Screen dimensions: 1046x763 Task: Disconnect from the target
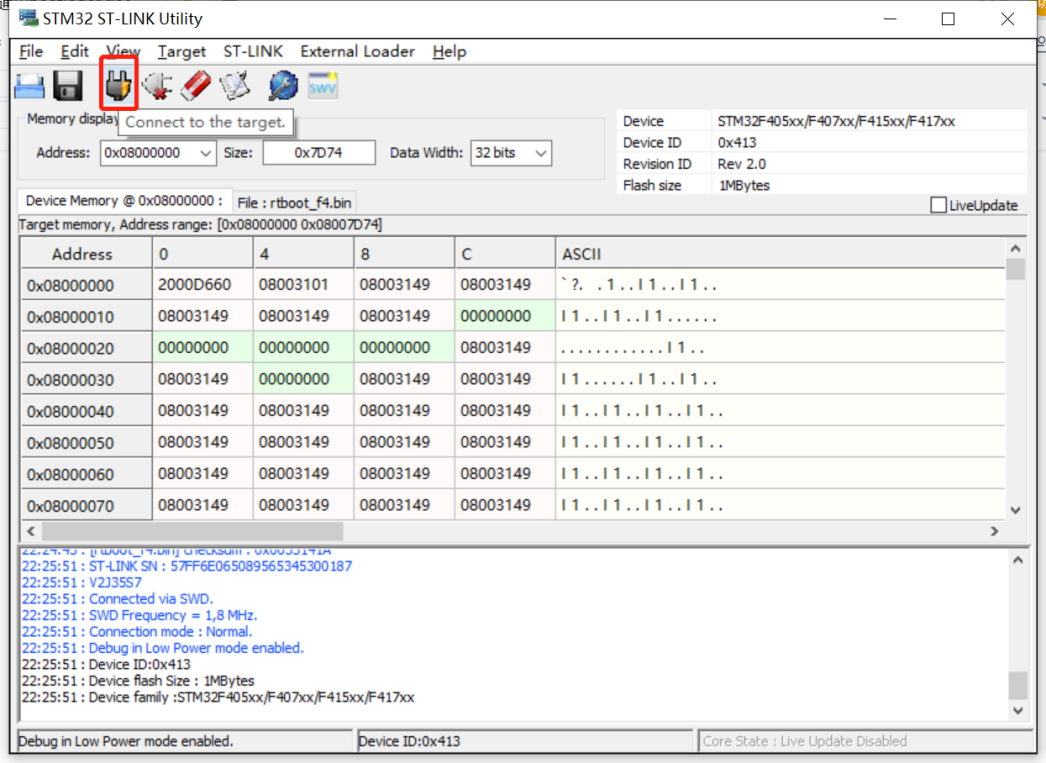156,85
